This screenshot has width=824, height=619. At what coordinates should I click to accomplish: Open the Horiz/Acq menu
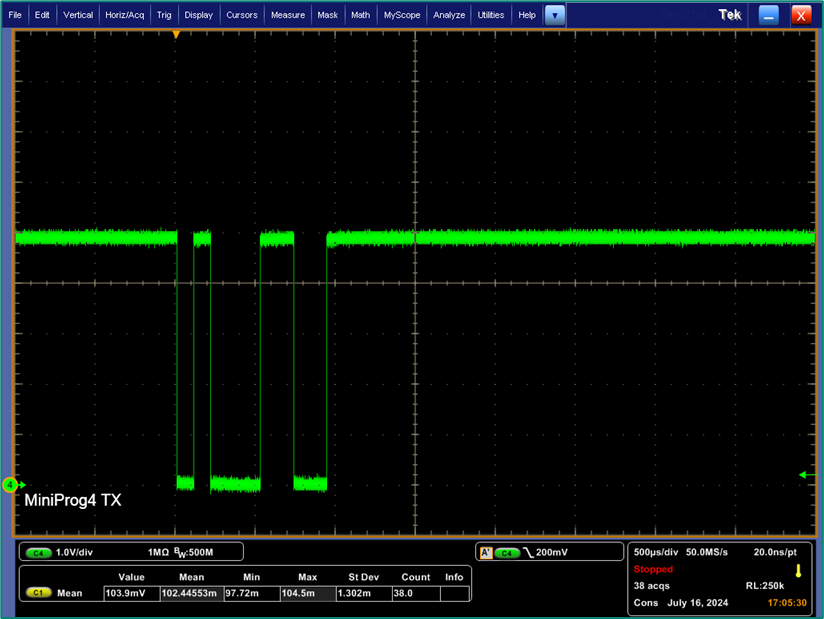124,14
